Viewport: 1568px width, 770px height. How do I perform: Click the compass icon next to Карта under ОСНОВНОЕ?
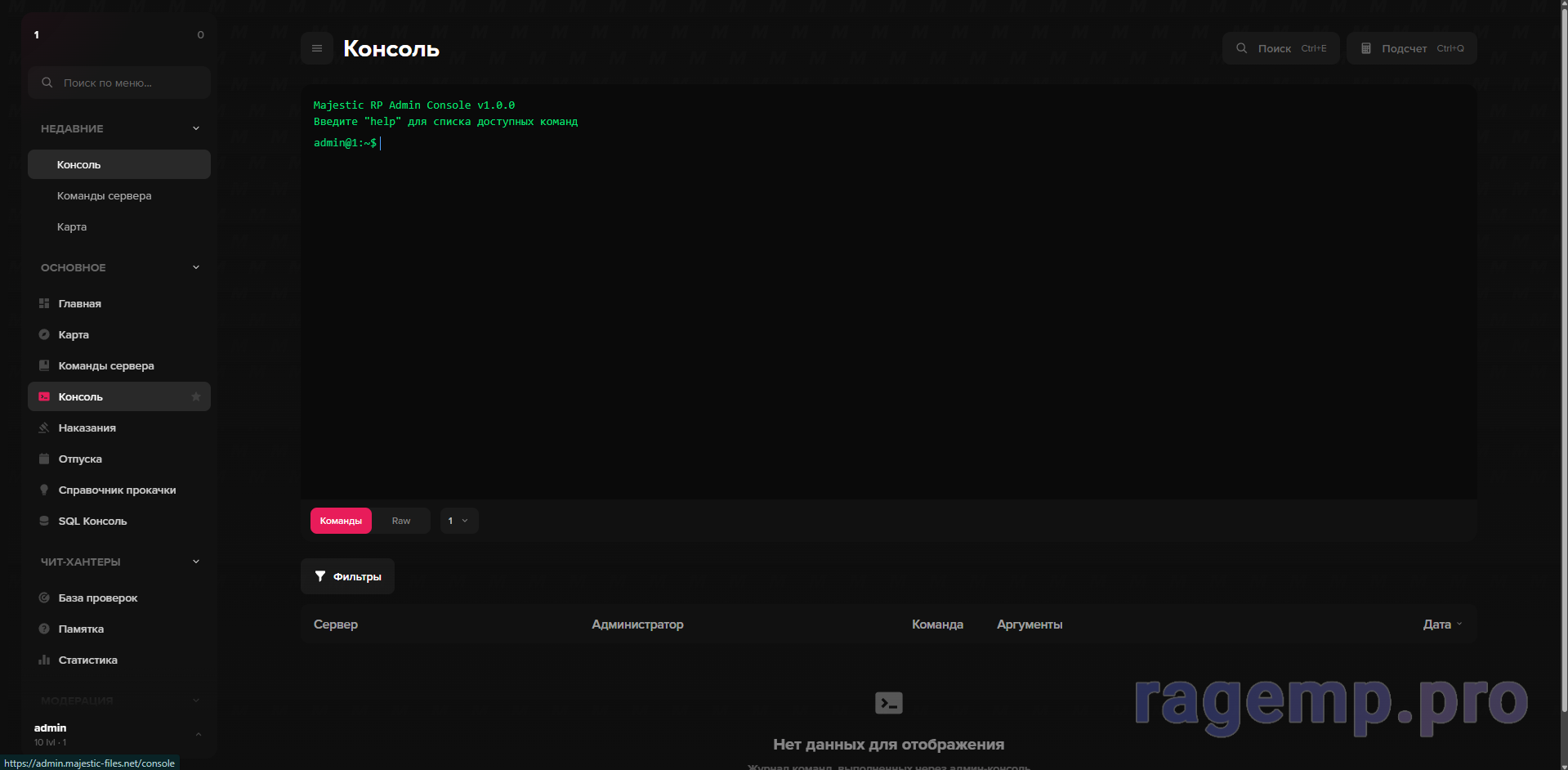(44, 334)
